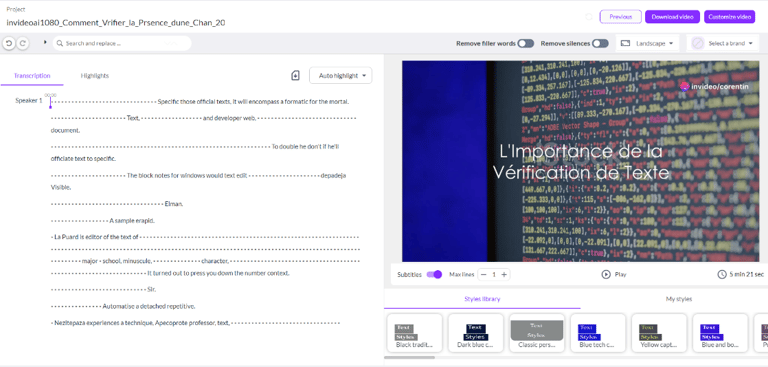The width and height of the screenshot is (768, 367).
Task: Expand the Landscape orientation dropdown
Action: point(647,43)
